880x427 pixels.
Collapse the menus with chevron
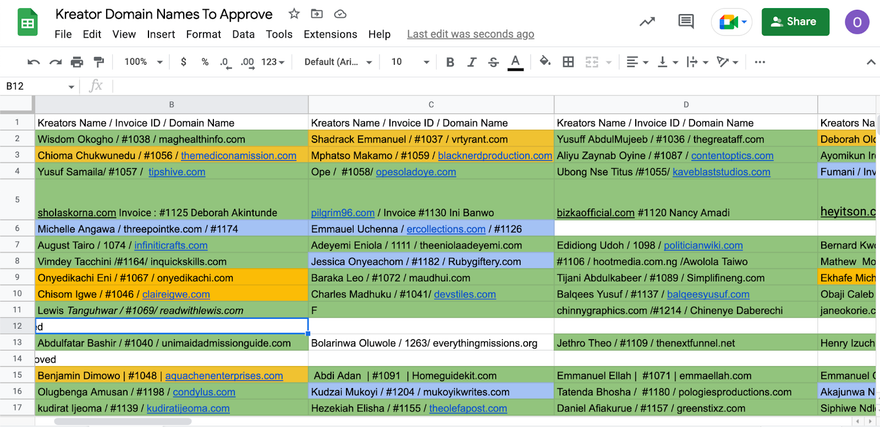871,62
